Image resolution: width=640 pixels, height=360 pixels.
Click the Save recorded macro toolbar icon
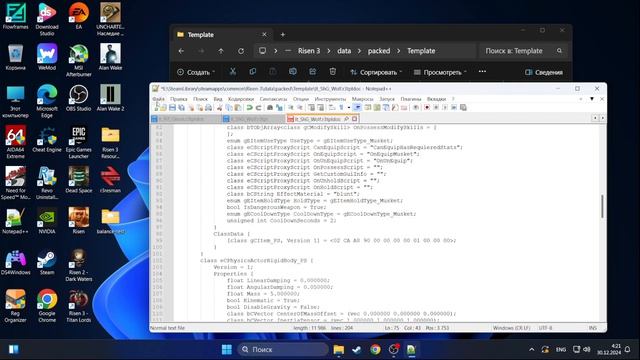click(x=463, y=107)
